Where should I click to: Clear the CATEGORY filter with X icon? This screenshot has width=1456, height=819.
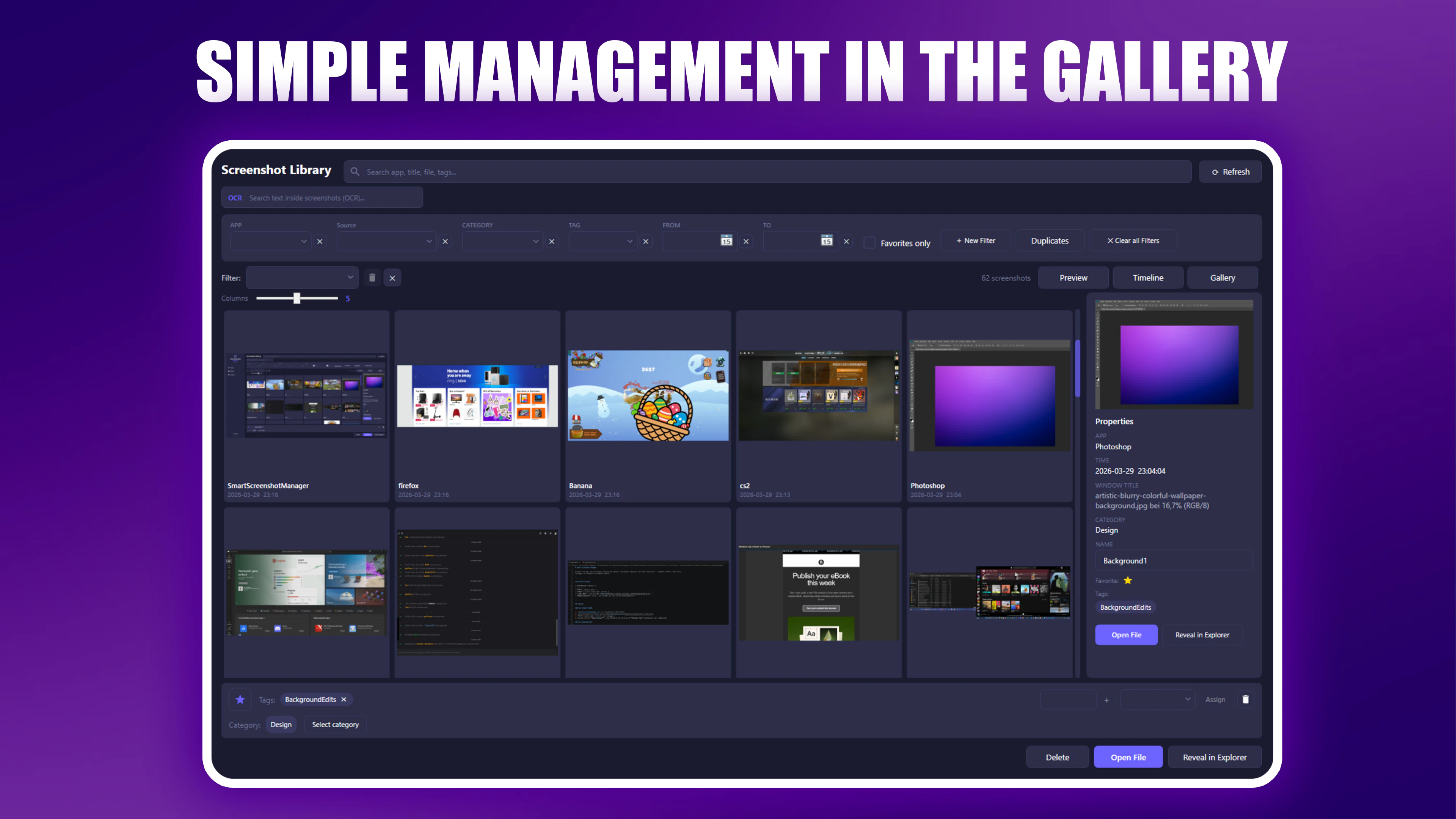tap(552, 242)
